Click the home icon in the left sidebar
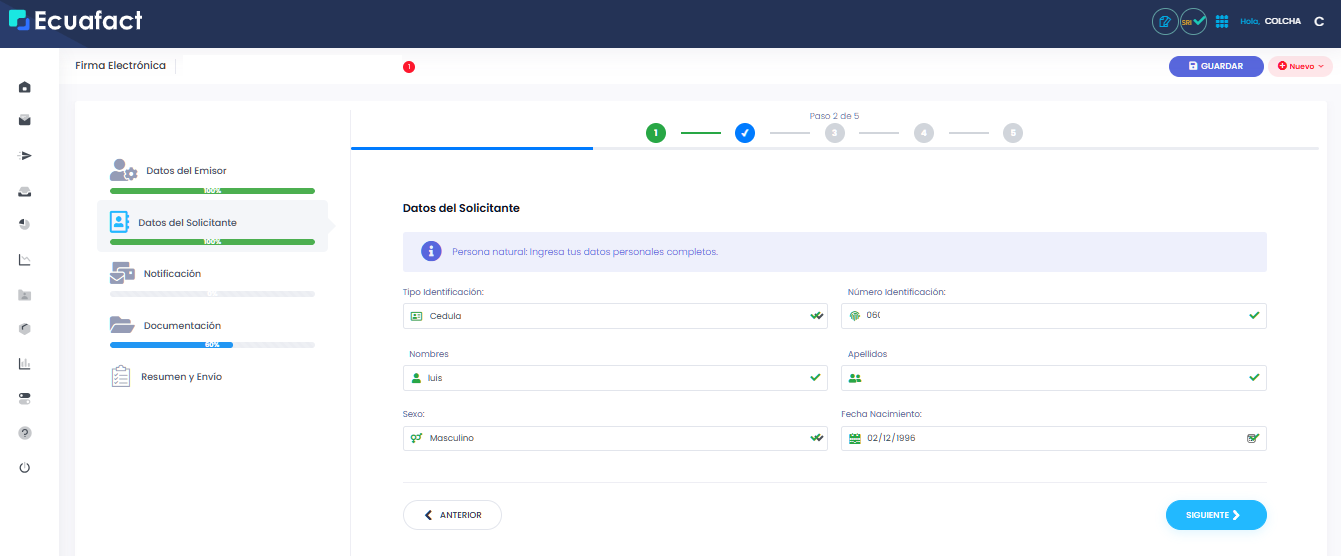This screenshot has width=1341, height=556. 25,87
